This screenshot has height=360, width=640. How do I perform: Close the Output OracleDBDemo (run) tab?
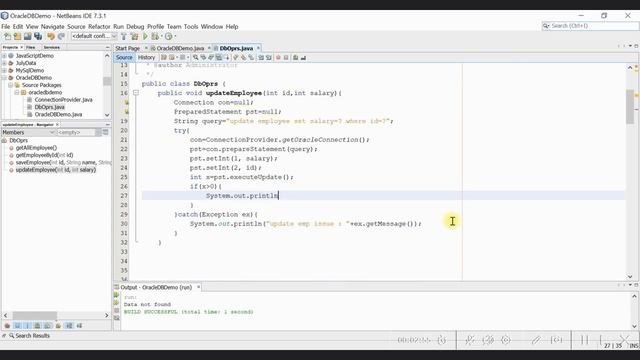[x=199, y=287]
